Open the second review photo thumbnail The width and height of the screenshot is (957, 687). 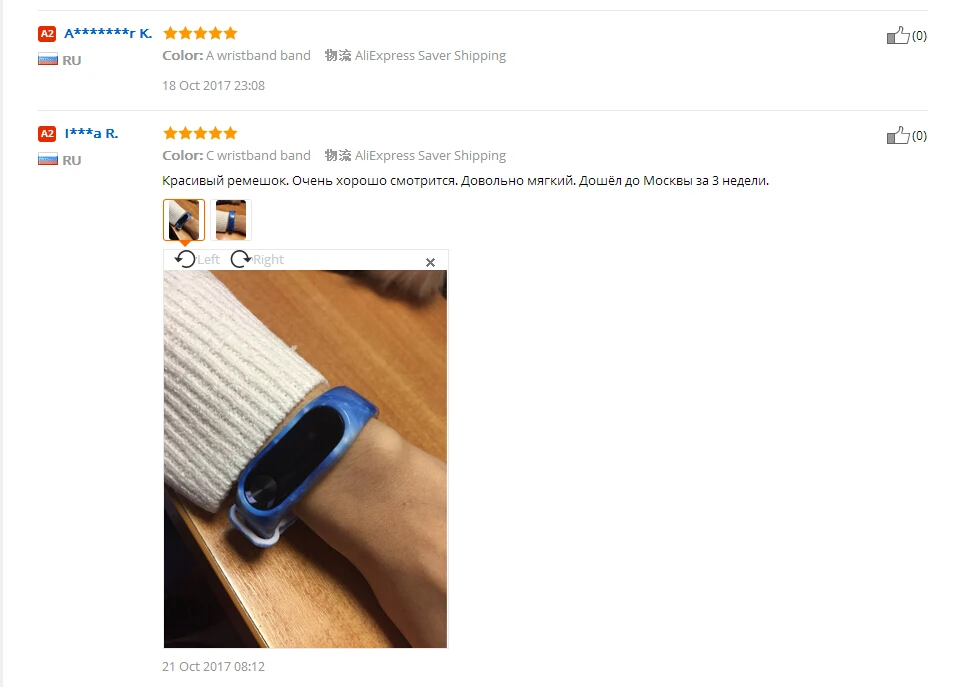click(x=231, y=220)
